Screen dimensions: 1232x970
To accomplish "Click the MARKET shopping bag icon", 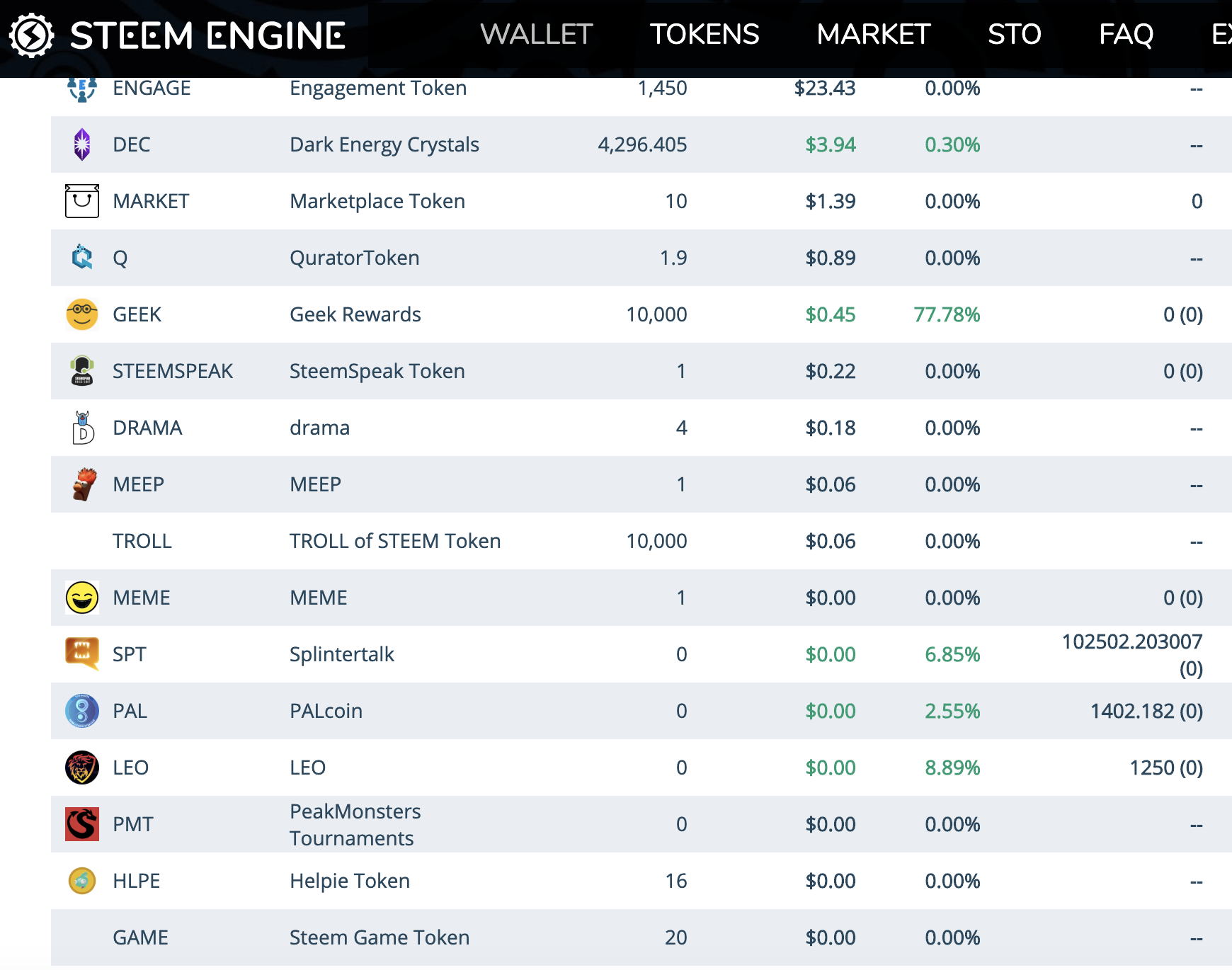I will point(82,201).
